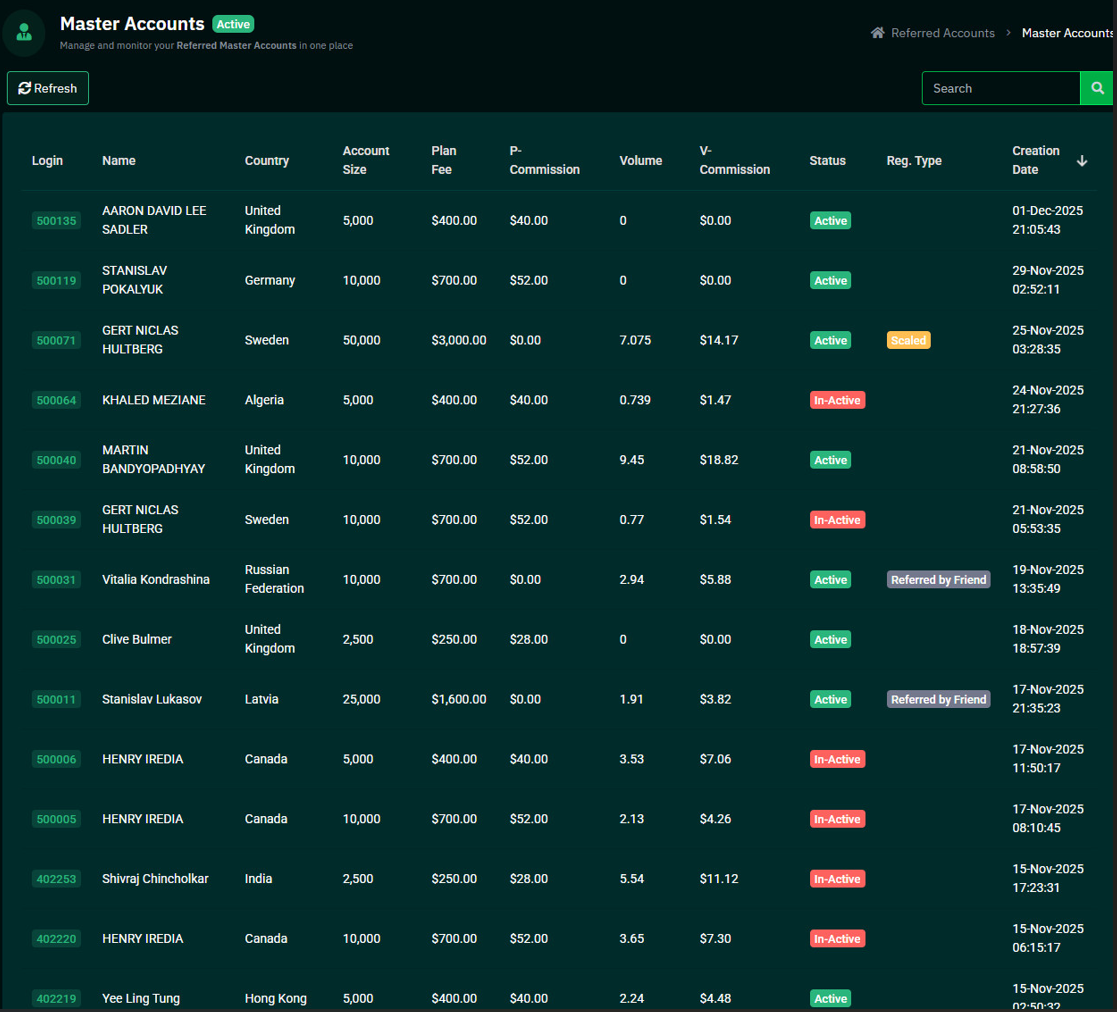Image resolution: width=1117 pixels, height=1012 pixels.
Task: Sort table by Volume column header
Action: 640,161
